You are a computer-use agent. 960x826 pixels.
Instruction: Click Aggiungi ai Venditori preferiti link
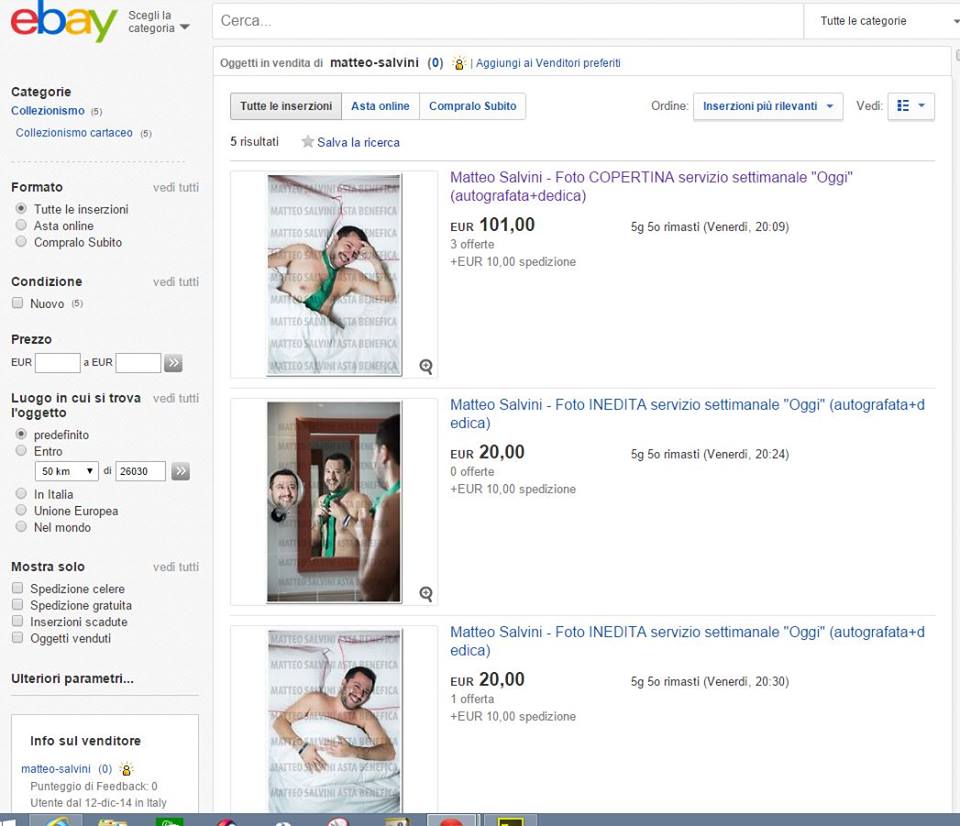(548, 63)
